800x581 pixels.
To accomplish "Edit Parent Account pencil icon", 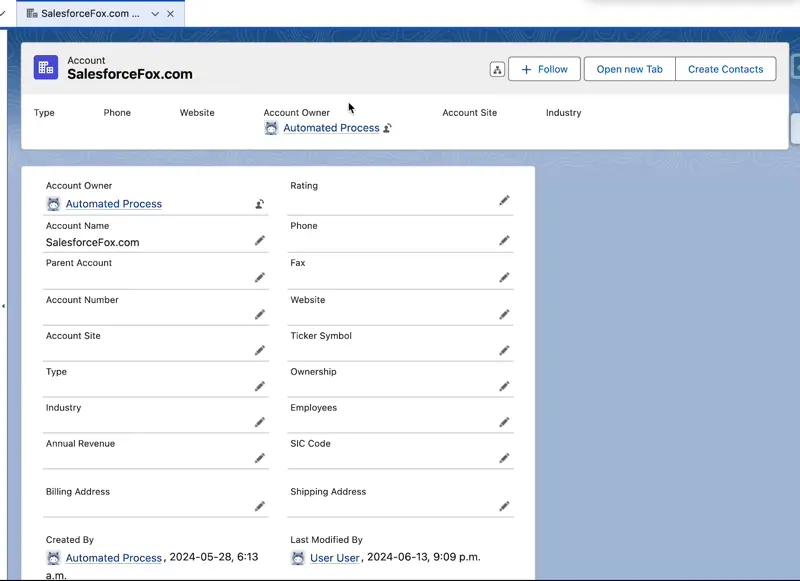I will [x=260, y=277].
